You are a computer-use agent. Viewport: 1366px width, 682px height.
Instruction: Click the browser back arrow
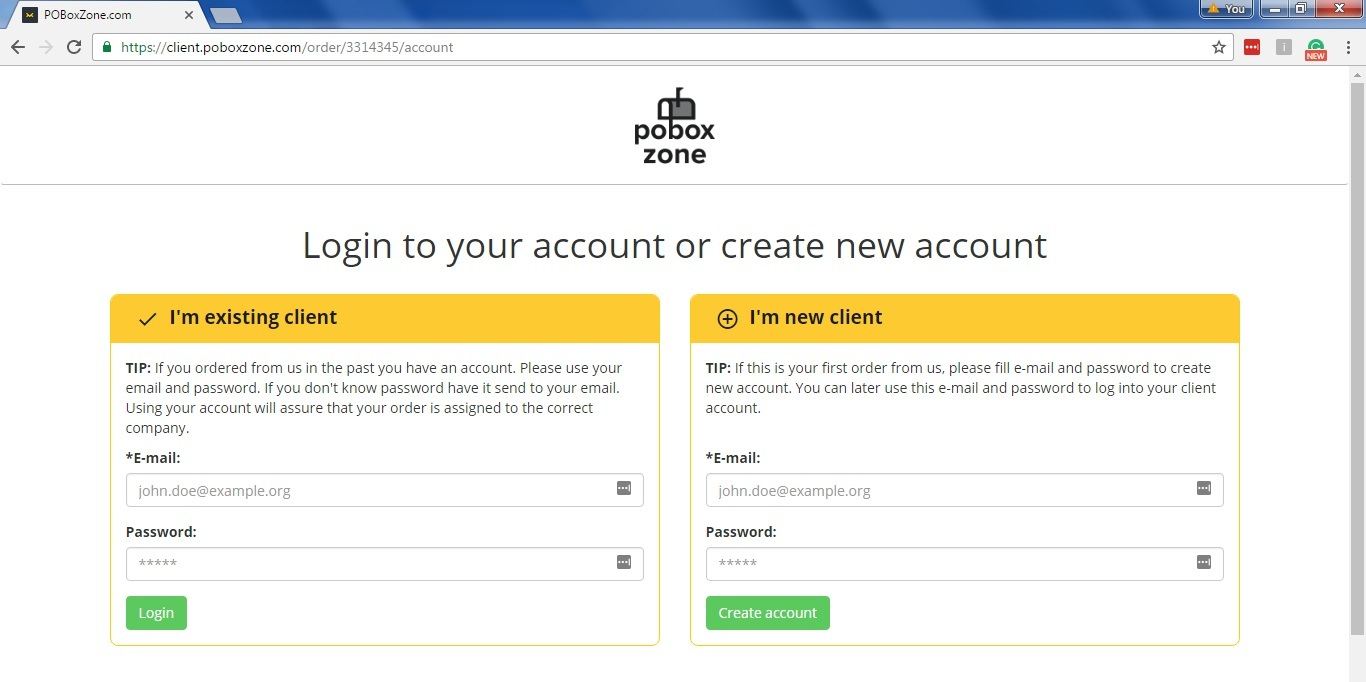(x=17, y=47)
